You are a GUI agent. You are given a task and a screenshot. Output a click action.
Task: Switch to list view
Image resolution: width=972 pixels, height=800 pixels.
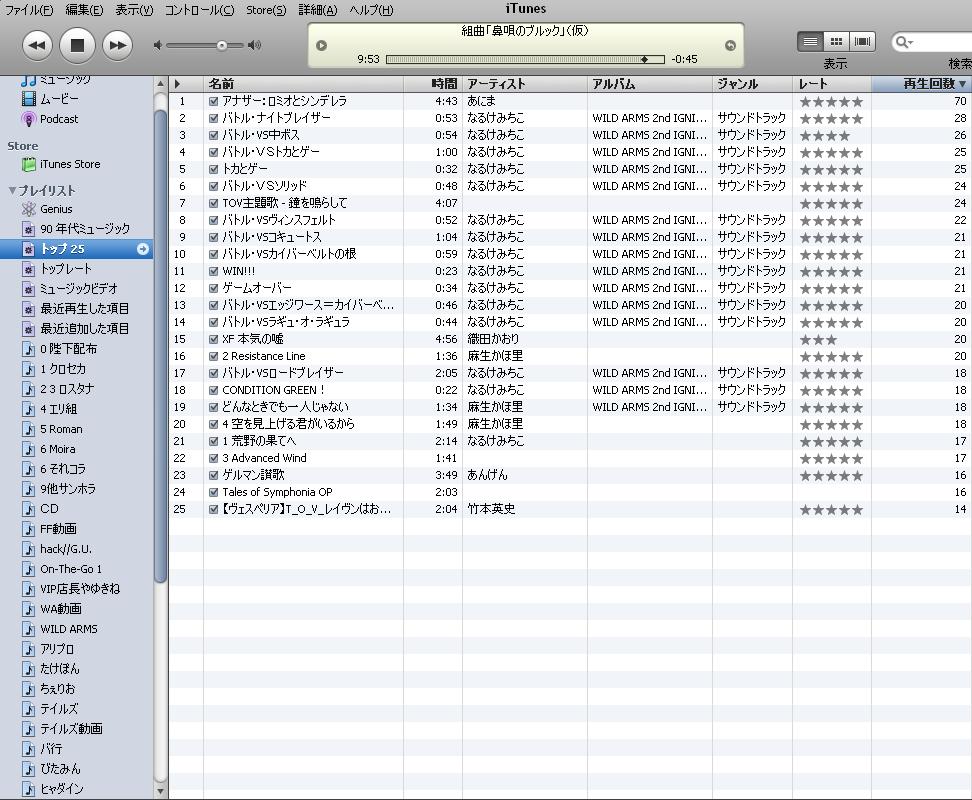[810, 42]
